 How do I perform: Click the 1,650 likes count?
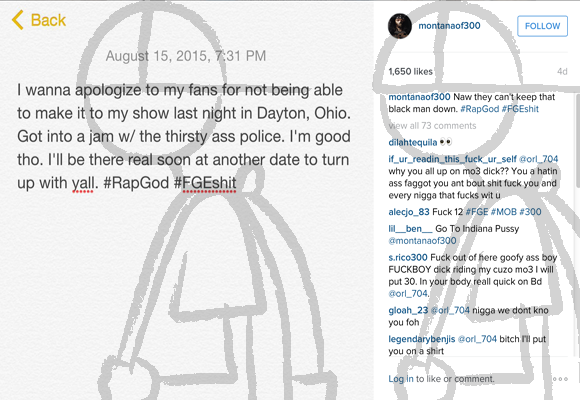tap(411, 71)
